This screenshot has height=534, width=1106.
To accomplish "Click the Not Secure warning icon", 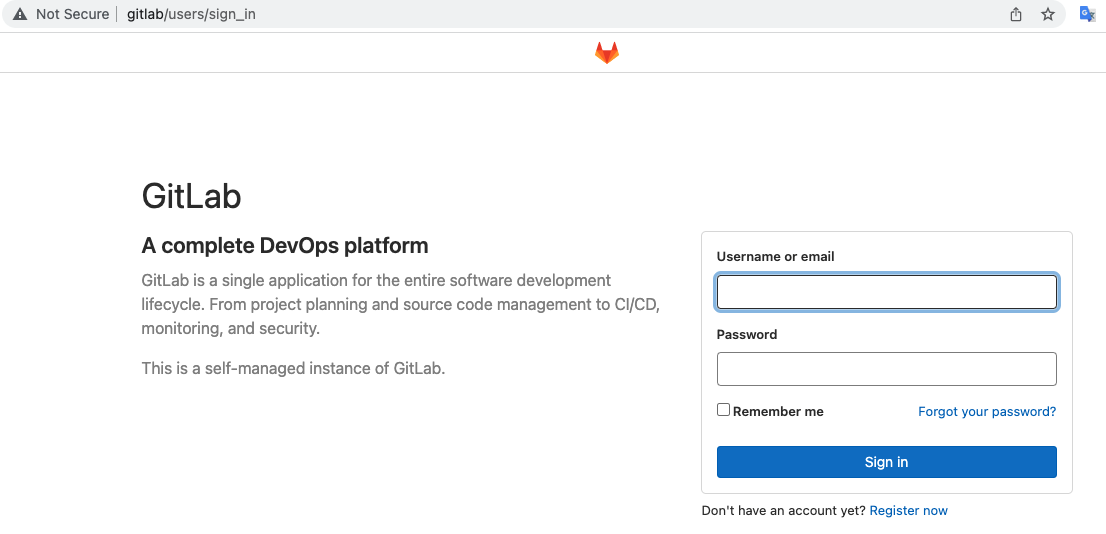I will point(20,14).
